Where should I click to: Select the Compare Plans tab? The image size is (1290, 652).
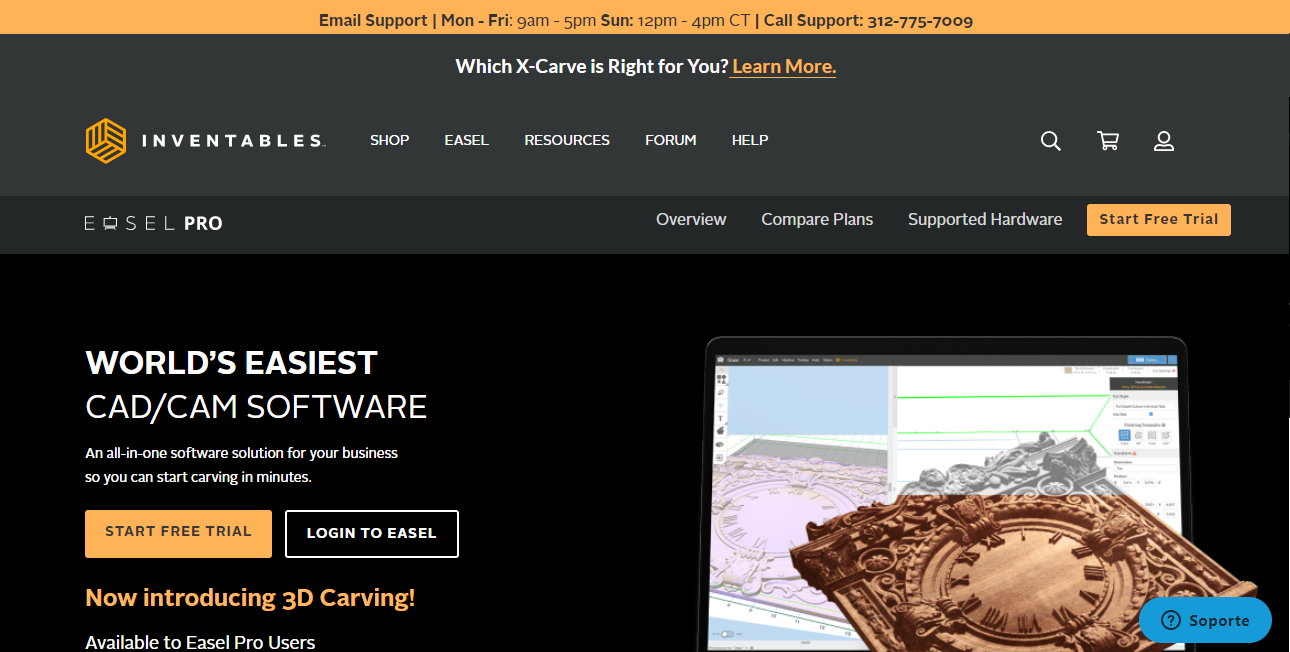point(817,219)
